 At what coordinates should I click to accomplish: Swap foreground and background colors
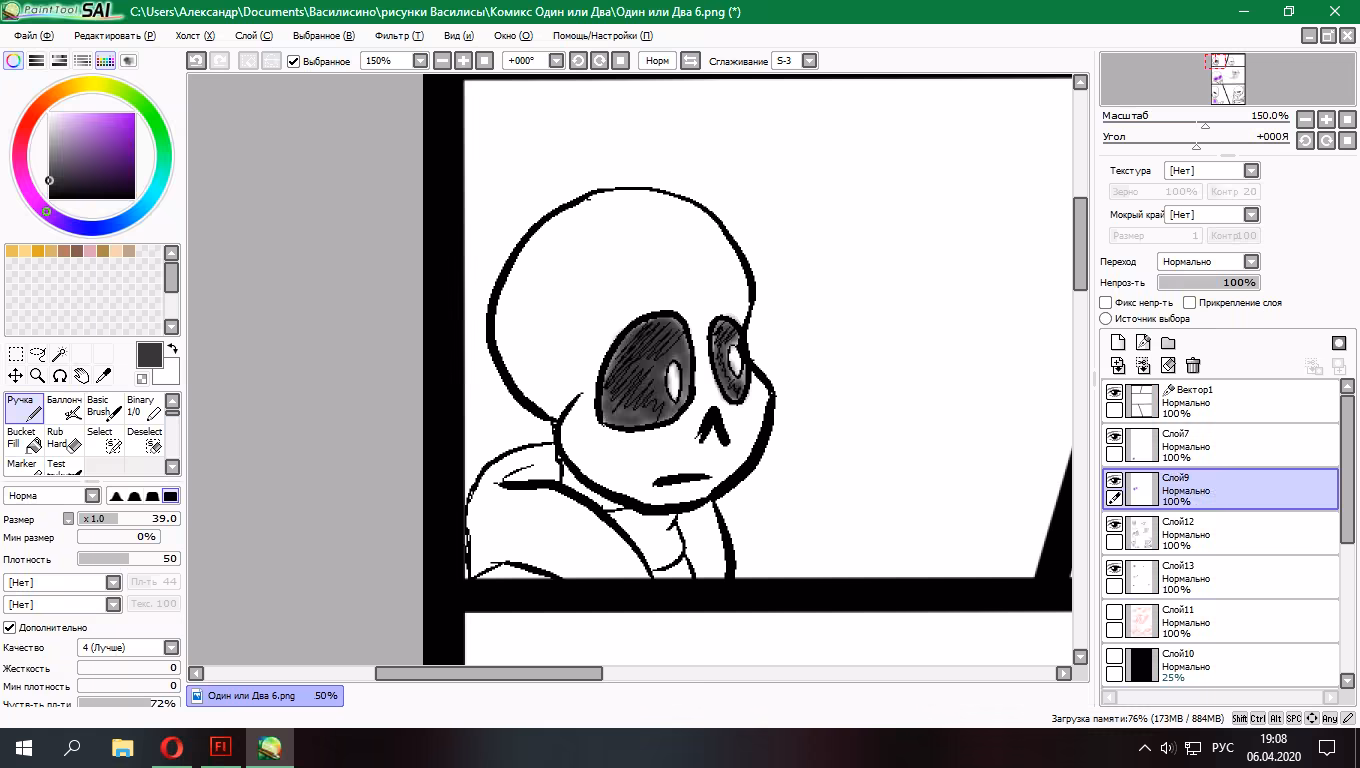[x=172, y=349]
